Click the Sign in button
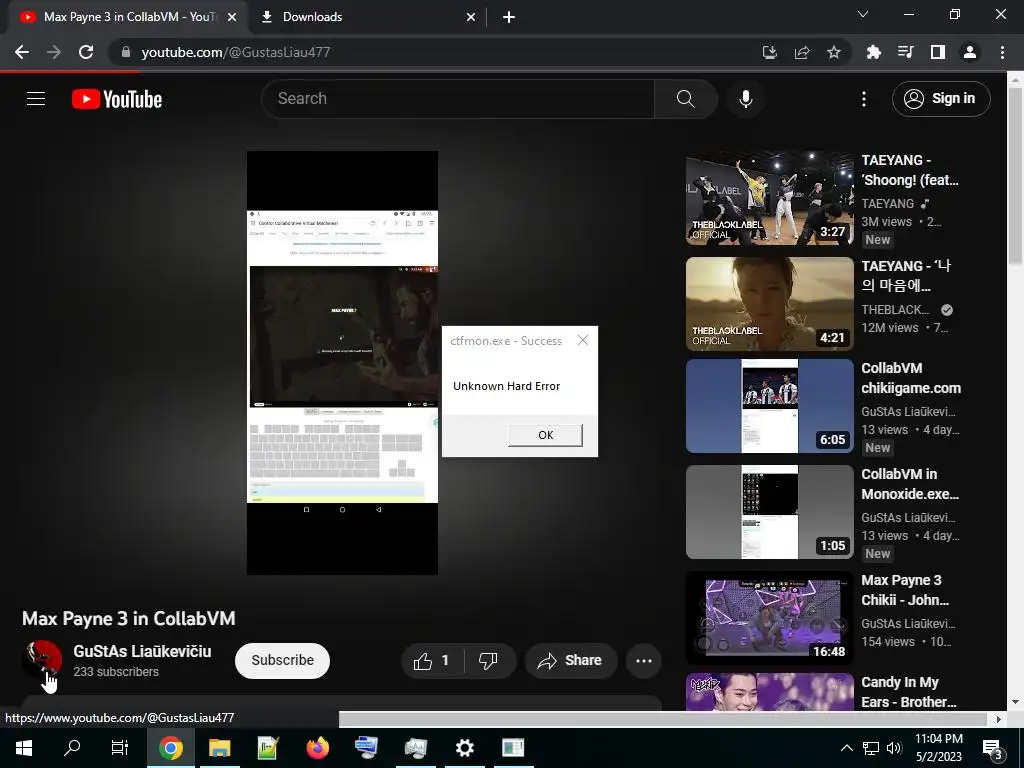This screenshot has height=768, width=1024. click(x=941, y=99)
